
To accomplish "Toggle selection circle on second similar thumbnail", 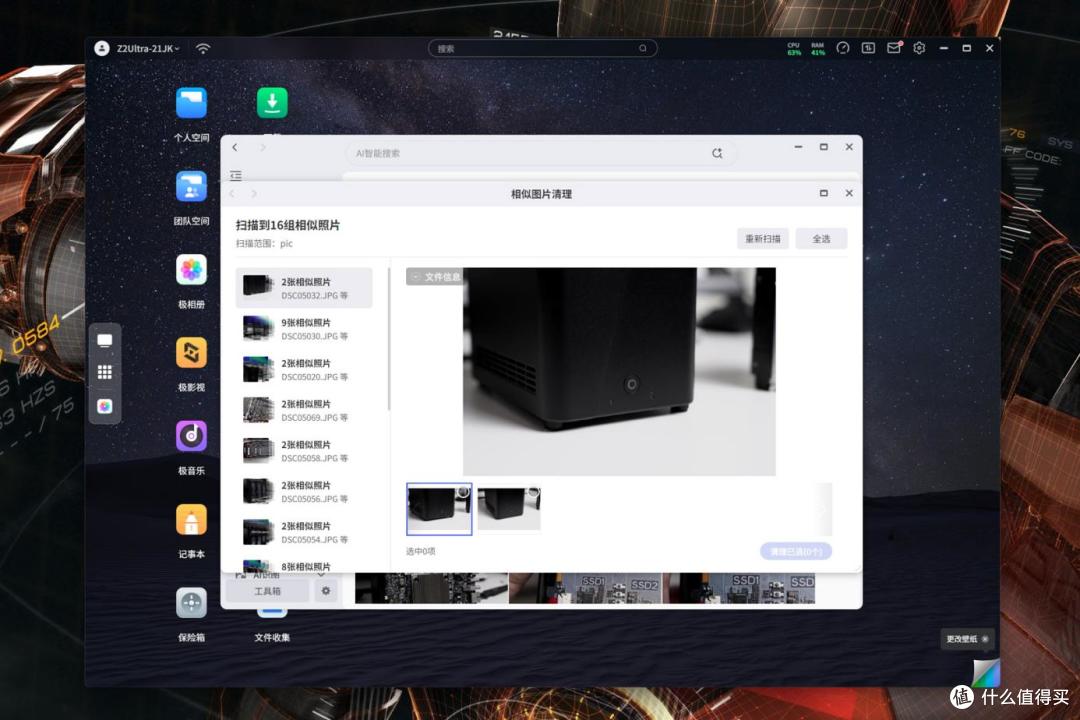I will 533,493.
